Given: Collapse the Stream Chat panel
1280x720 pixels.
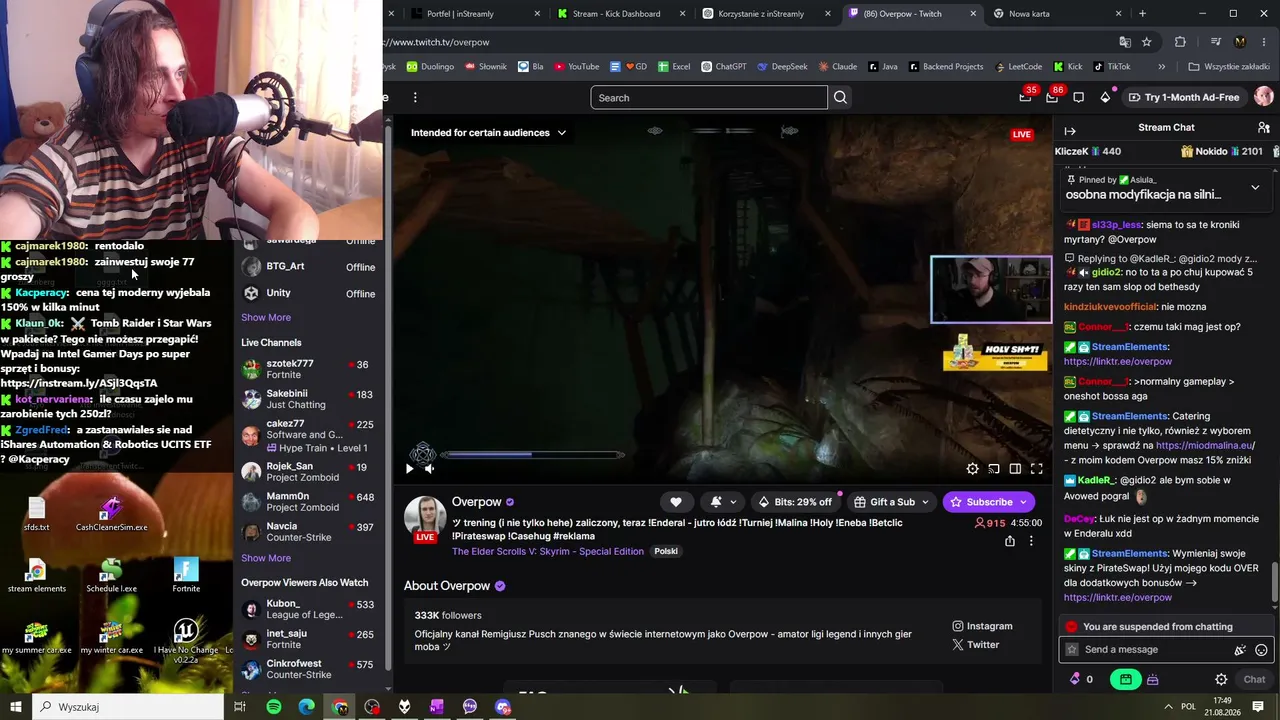Looking at the screenshot, I should tap(1070, 131).
